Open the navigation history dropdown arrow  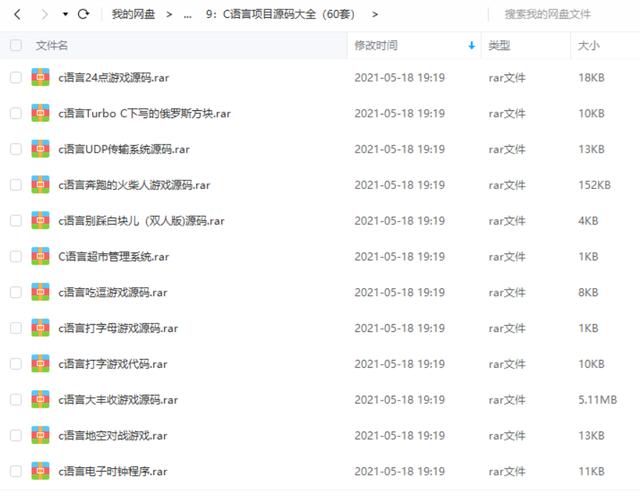coord(65,14)
